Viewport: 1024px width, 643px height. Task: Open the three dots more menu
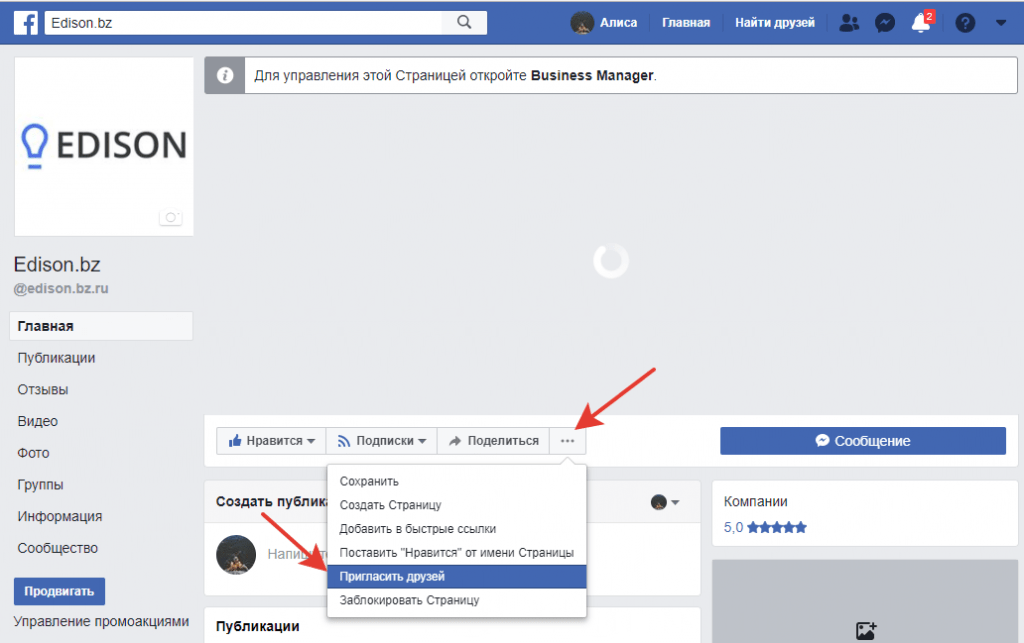568,441
